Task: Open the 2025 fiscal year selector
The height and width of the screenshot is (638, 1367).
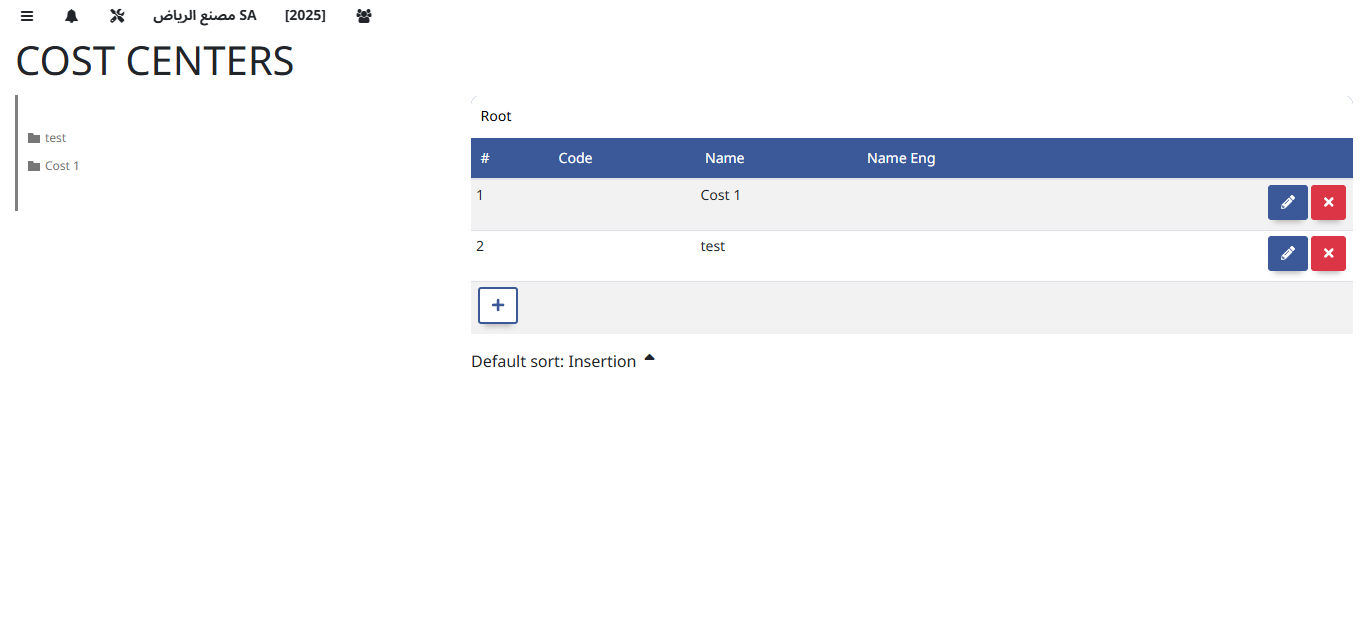Action: [305, 16]
